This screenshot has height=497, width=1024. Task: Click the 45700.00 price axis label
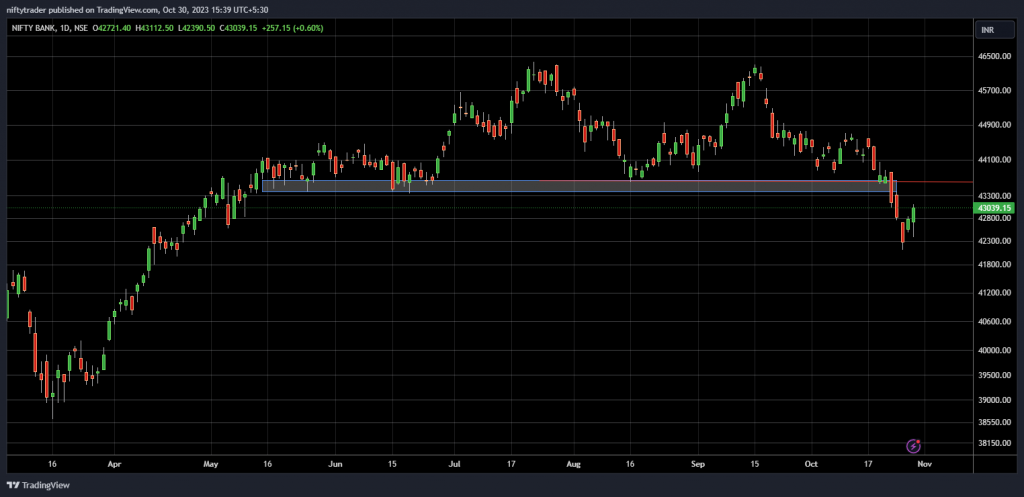995,90
